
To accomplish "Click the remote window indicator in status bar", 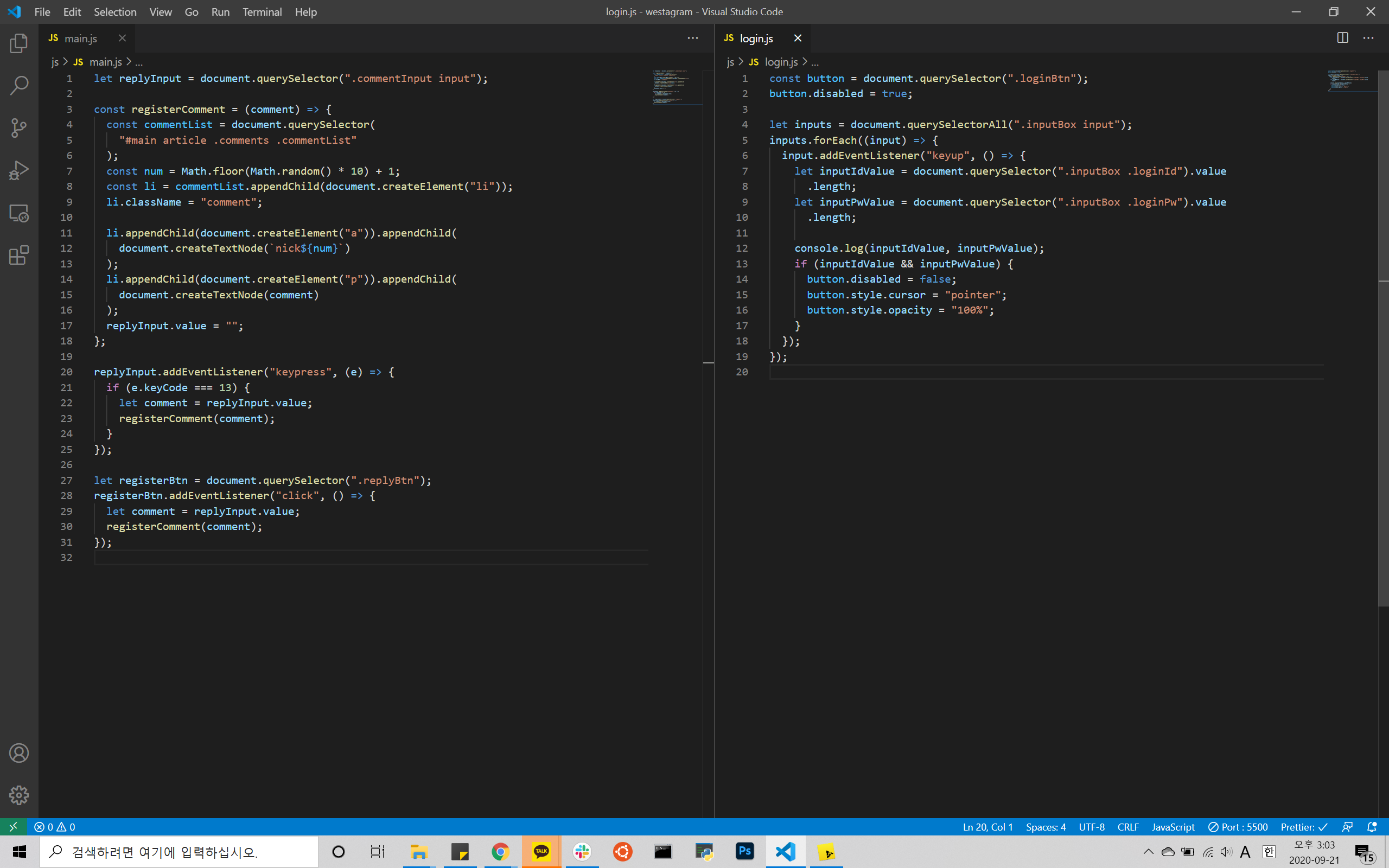I will (13, 827).
